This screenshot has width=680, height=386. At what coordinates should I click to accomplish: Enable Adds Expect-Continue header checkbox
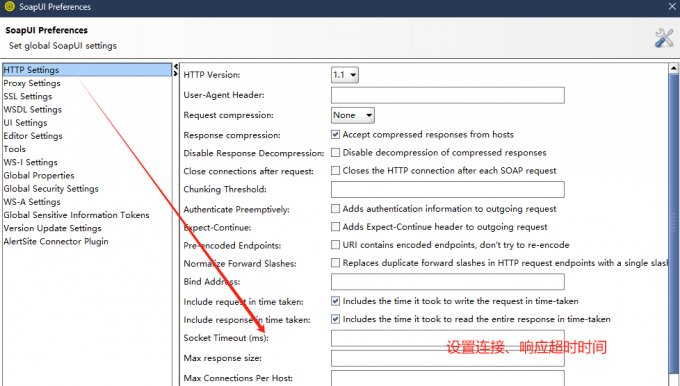tap(335, 227)
